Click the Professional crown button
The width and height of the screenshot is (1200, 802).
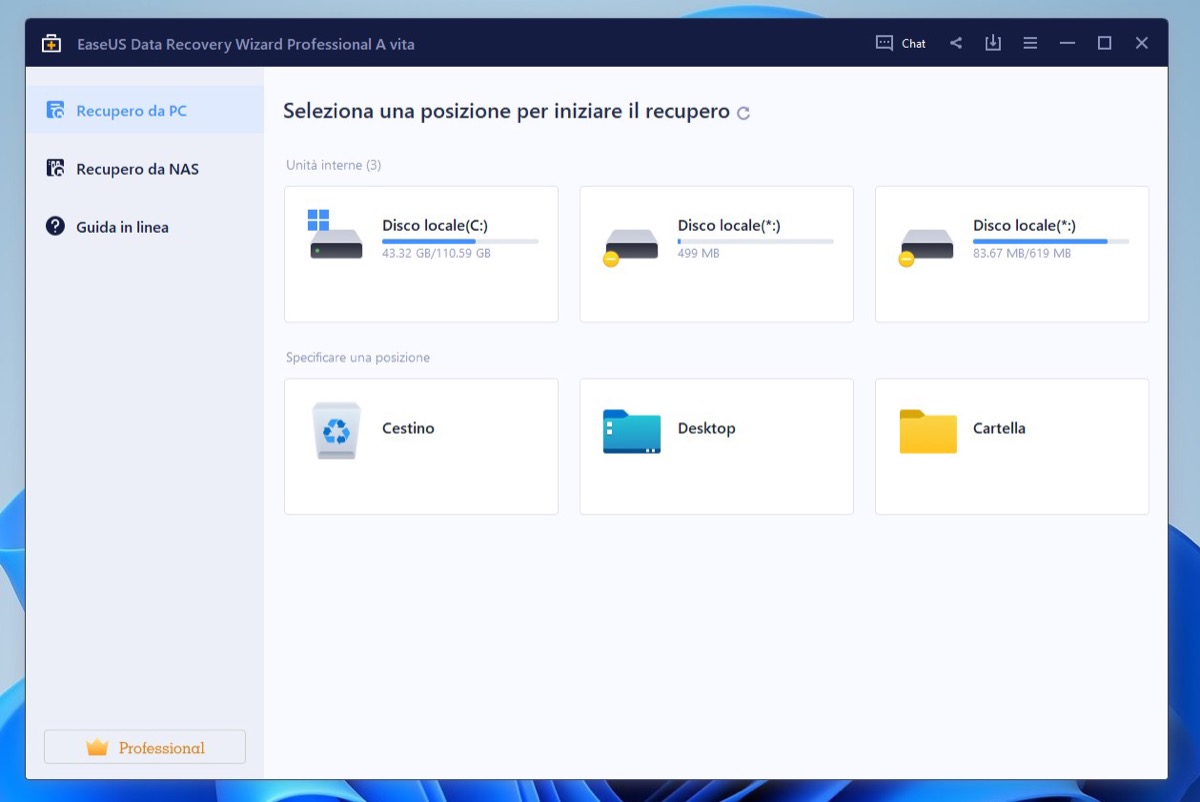pyautogui.click(x=145, y=747)
